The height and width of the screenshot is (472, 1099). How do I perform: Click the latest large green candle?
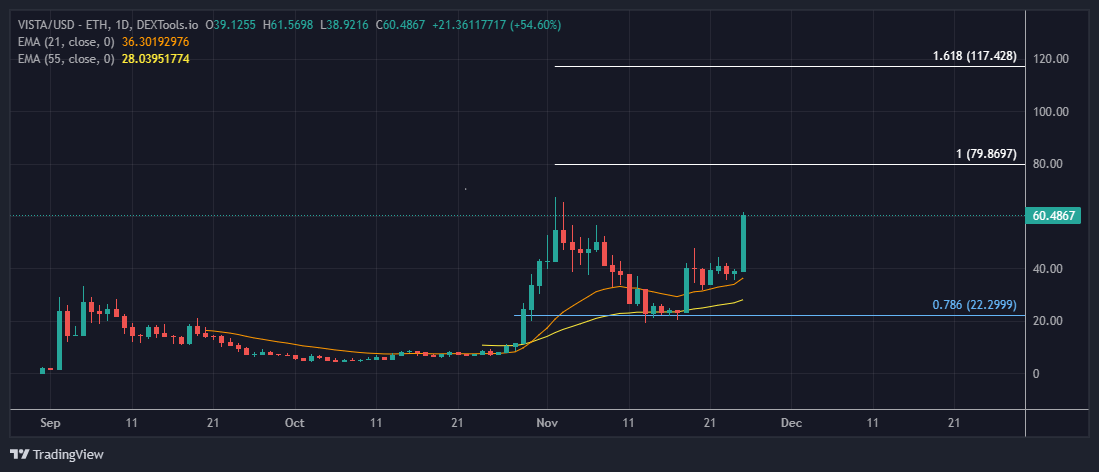[743, 243]
